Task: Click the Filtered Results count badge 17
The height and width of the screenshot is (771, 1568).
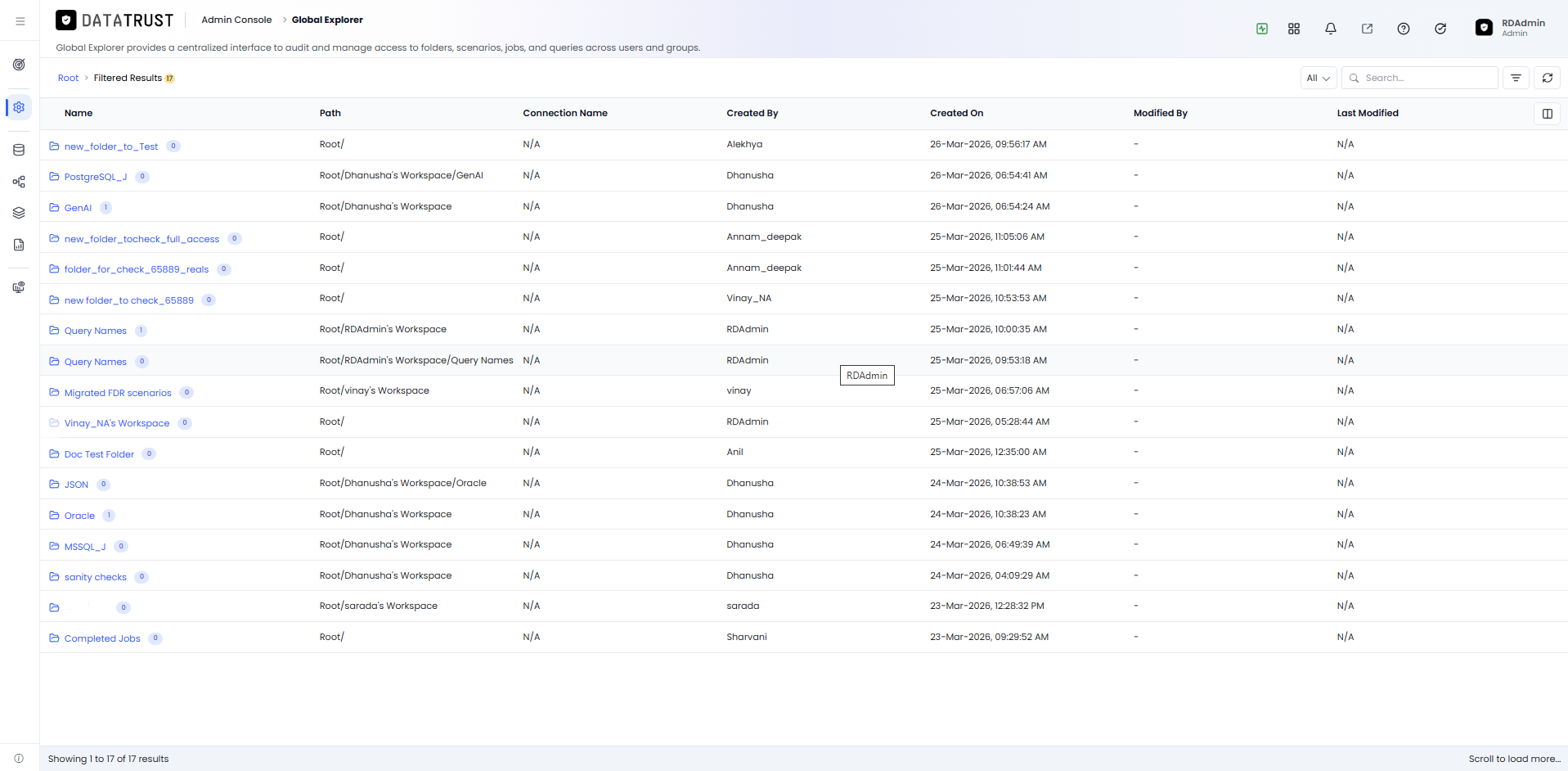Action: click(x=170, y=79)
